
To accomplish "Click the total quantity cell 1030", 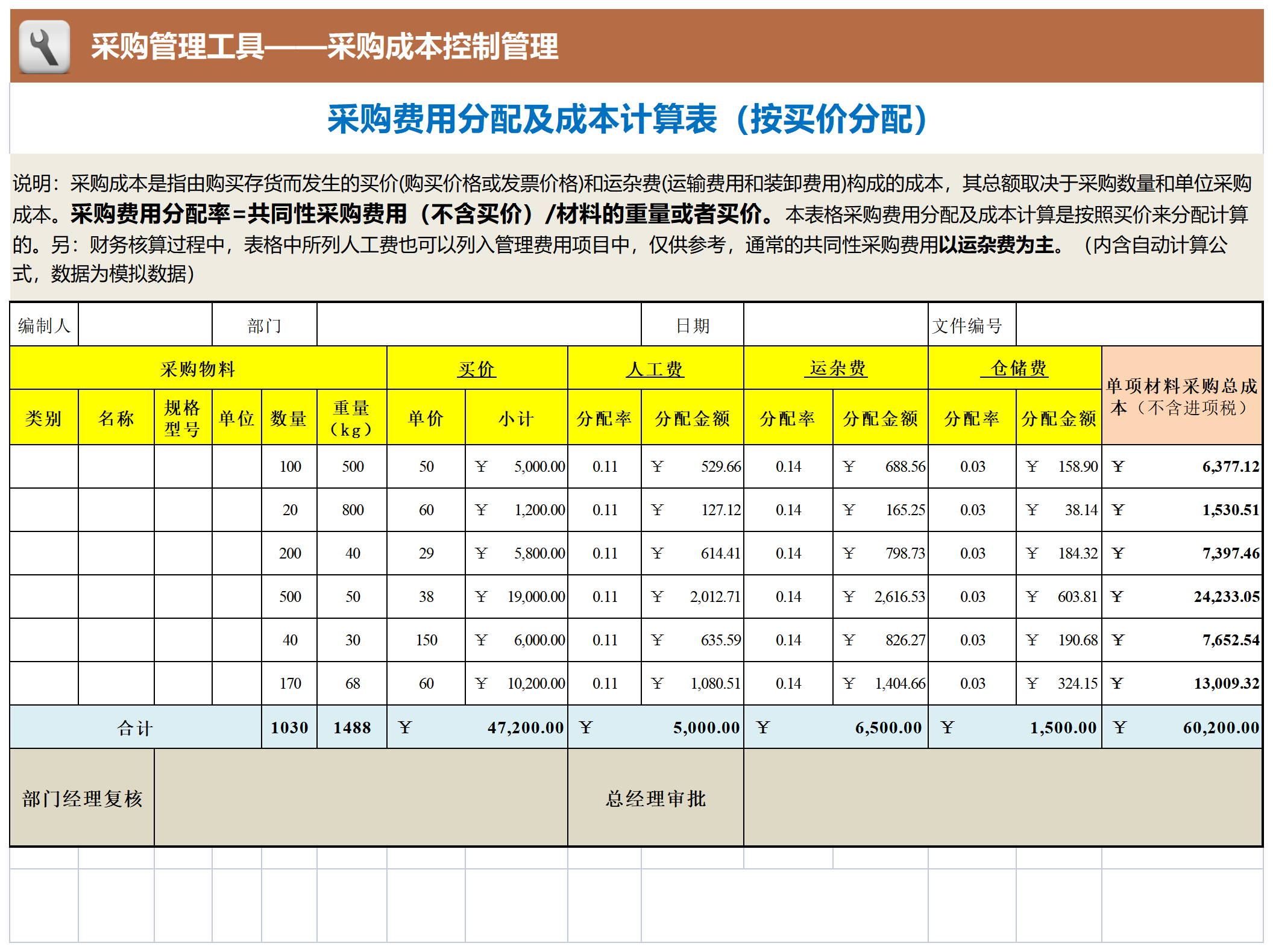I will (x=289, y=727).
